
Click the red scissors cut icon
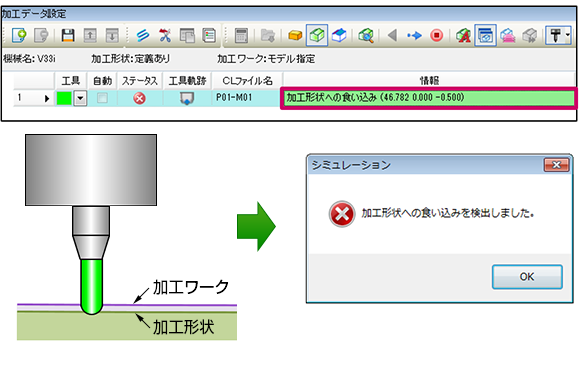point(165,35)
